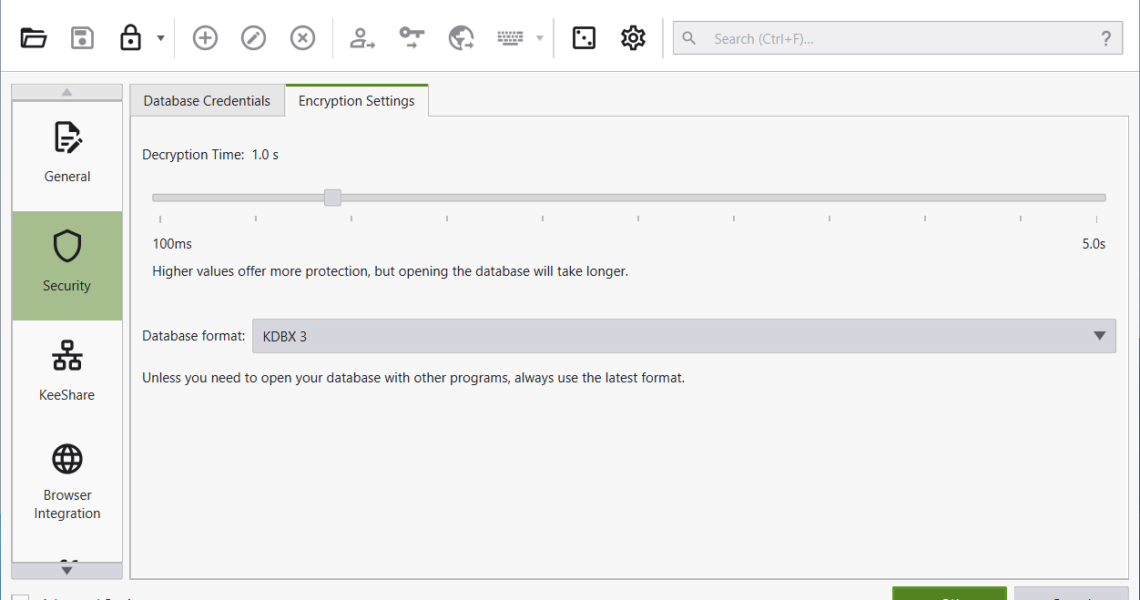
Task: Click the Open Database folder icon
Action: (34, 38)
